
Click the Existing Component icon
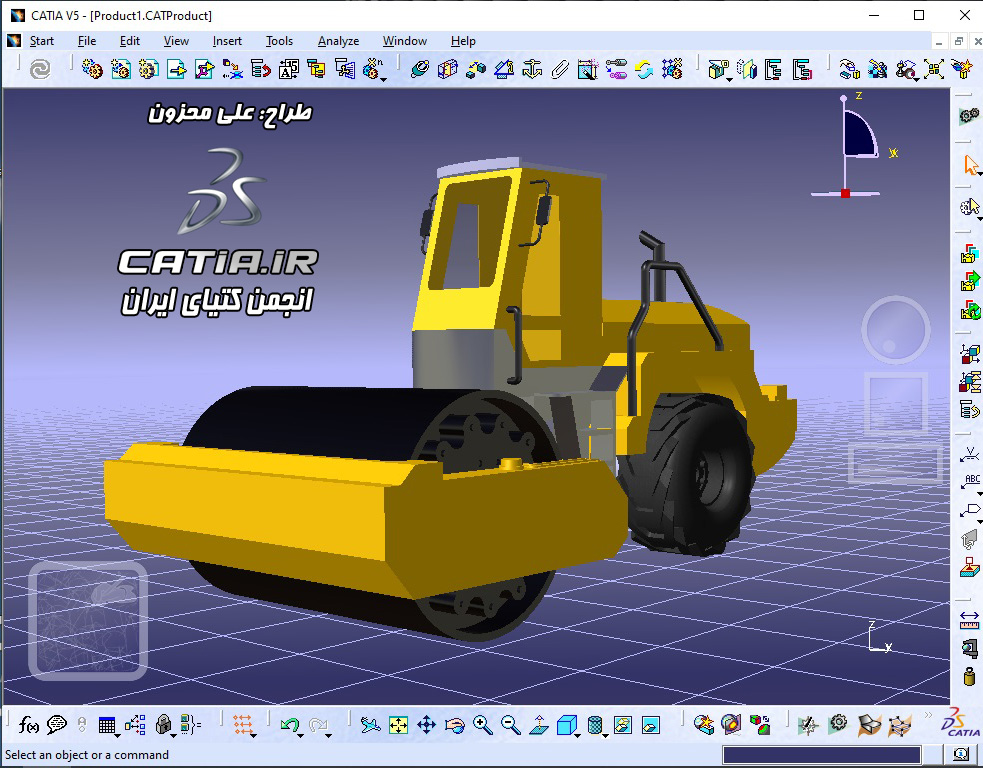pyautogui.click(x=177, y=69)
